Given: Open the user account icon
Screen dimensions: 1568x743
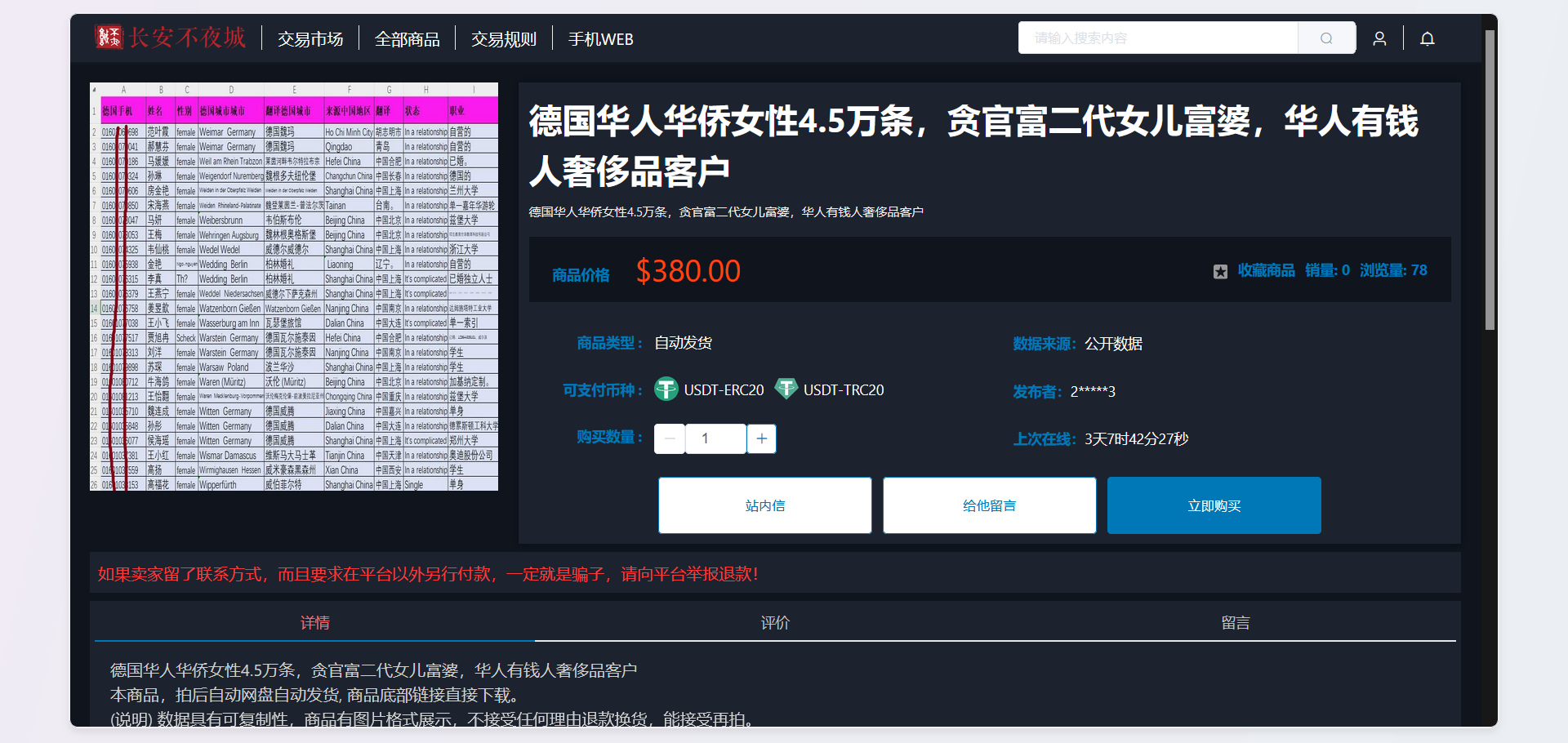Looking at the screenshot, I should coord(1379,38).
